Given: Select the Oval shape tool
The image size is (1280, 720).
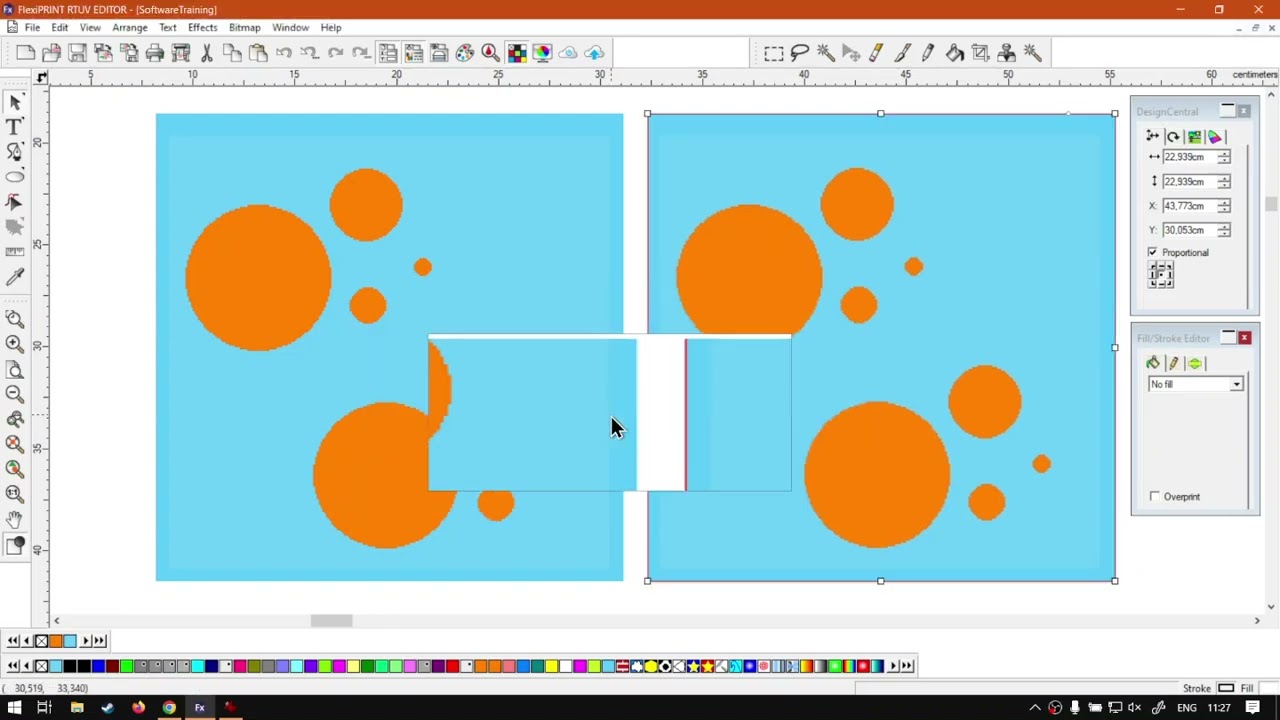Looking at the screenshot, I should 15,177.
